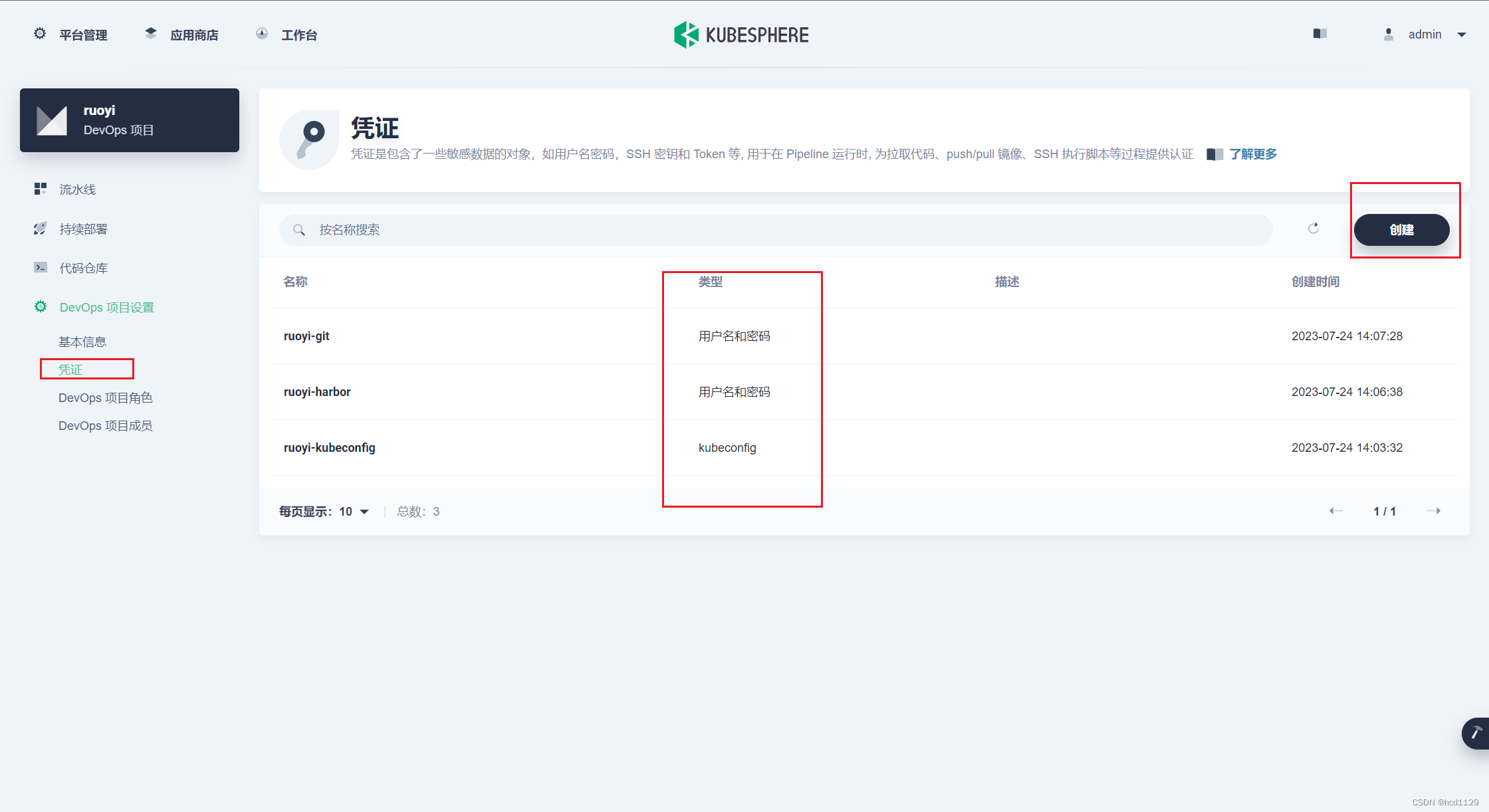Click timestamp 2023-07-24 14:07:28
This screenshot has height=812, width=1489.
[x=1347, y=336]
